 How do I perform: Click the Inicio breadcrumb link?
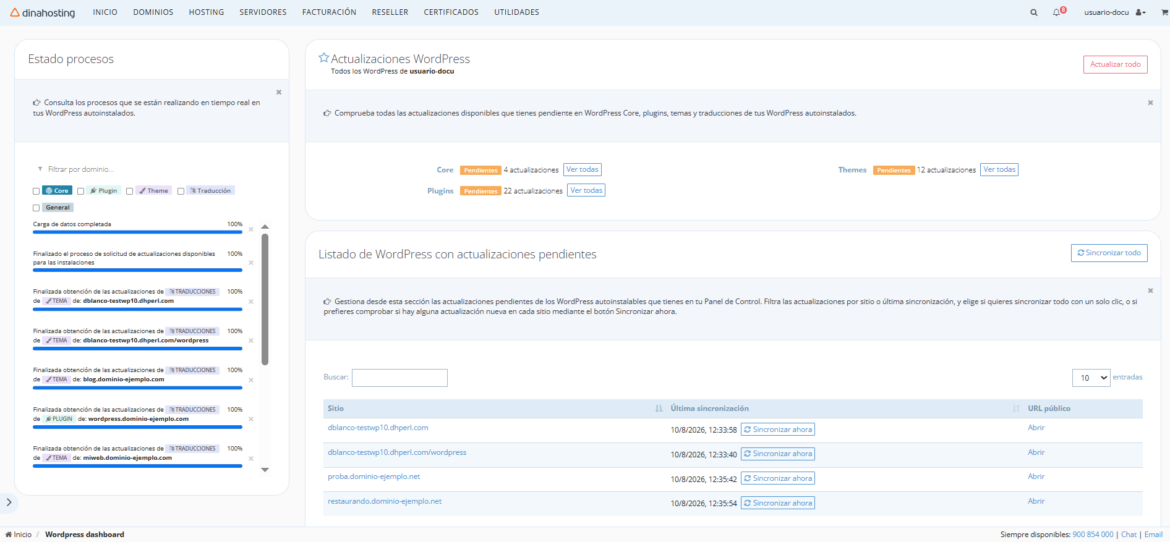click(x=19, y=535)
